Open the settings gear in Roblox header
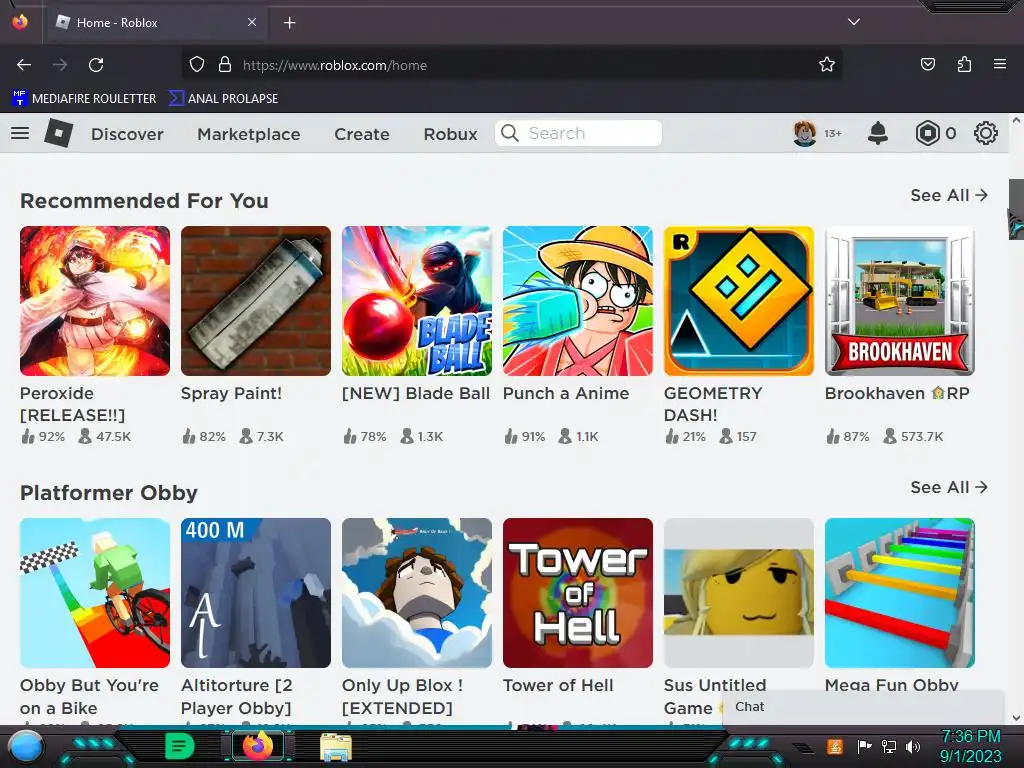 [985, 133]
